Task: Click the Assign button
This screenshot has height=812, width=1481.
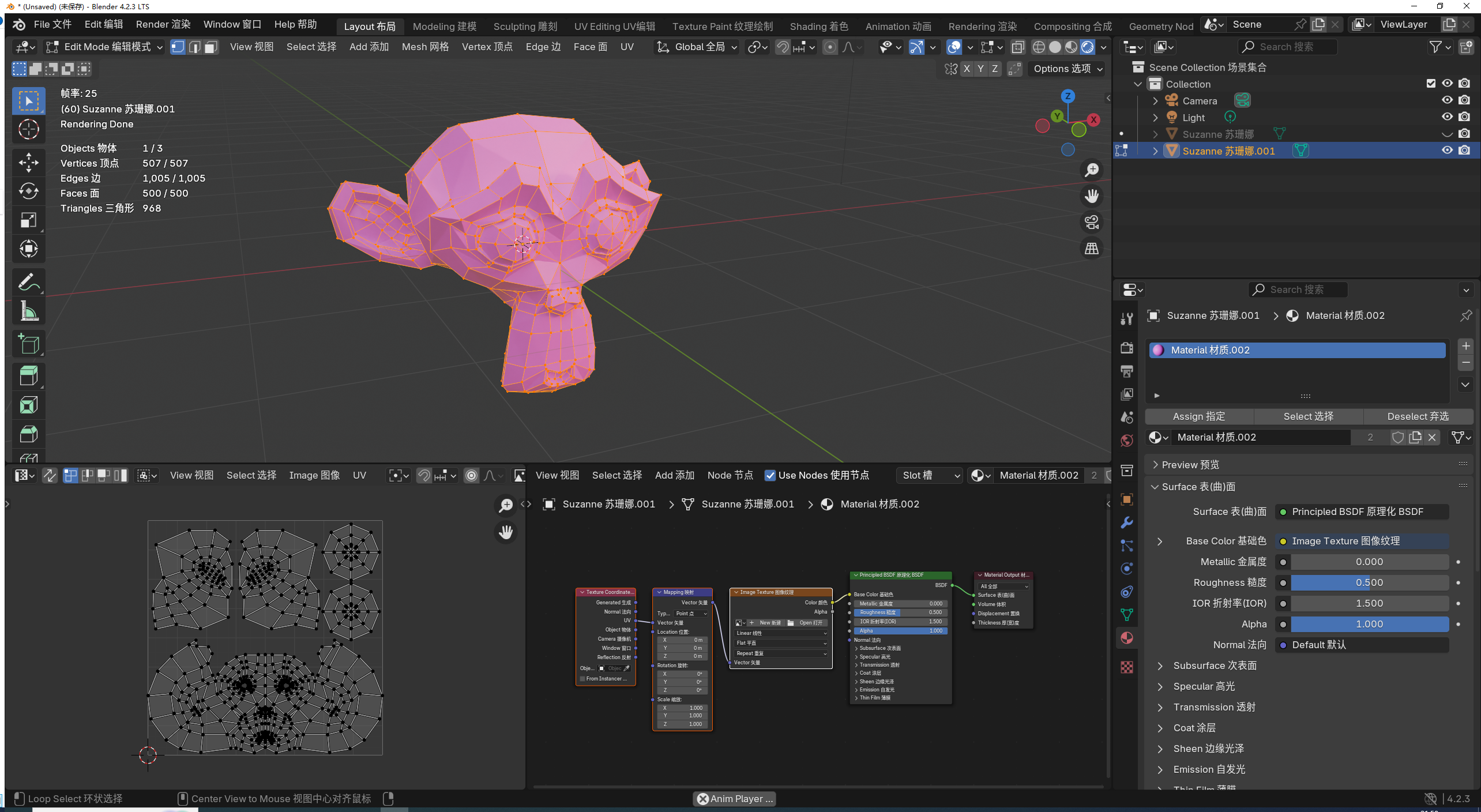Action: pos(1199,416)
